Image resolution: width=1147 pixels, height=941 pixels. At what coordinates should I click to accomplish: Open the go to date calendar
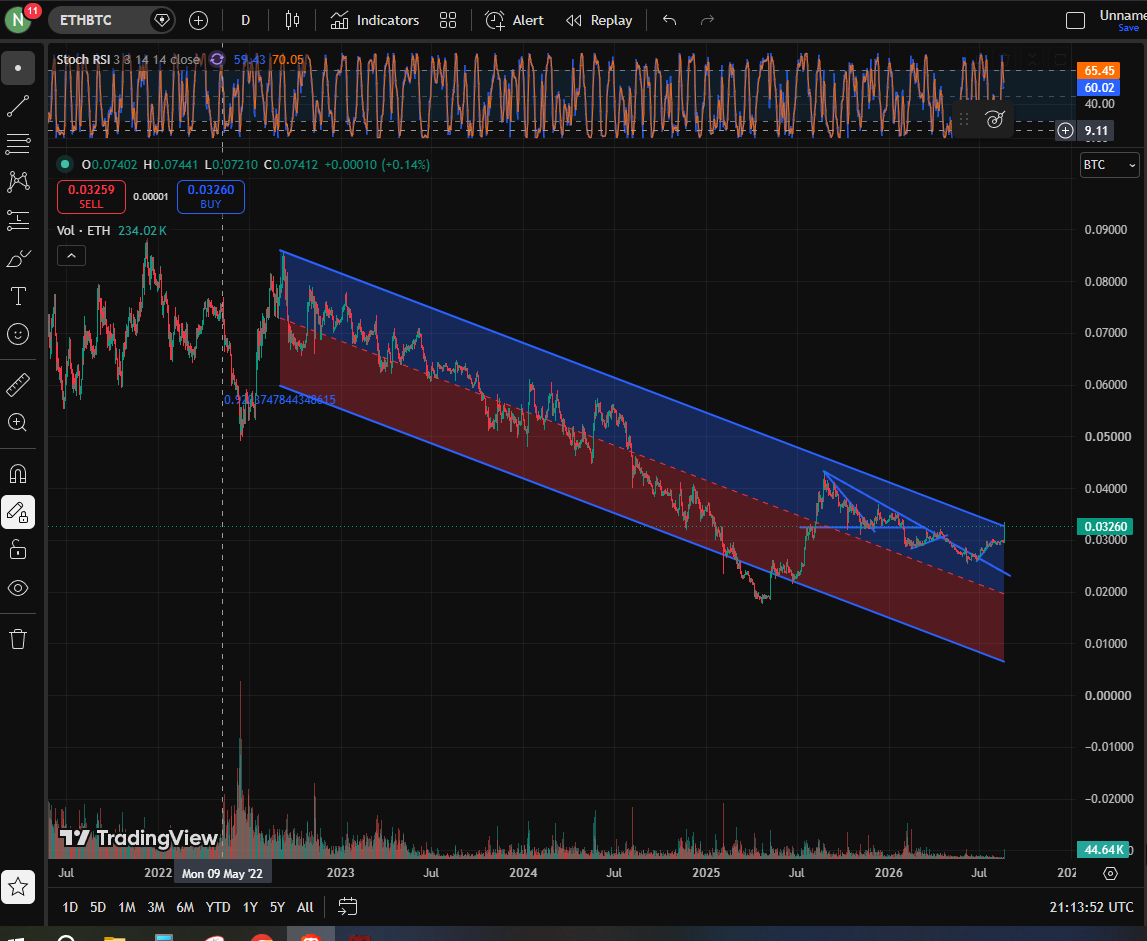coord(347,907)
